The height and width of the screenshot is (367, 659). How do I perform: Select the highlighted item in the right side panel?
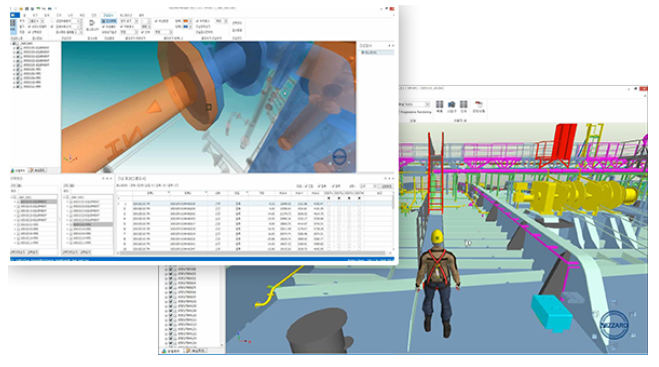(x=377, y=53)
